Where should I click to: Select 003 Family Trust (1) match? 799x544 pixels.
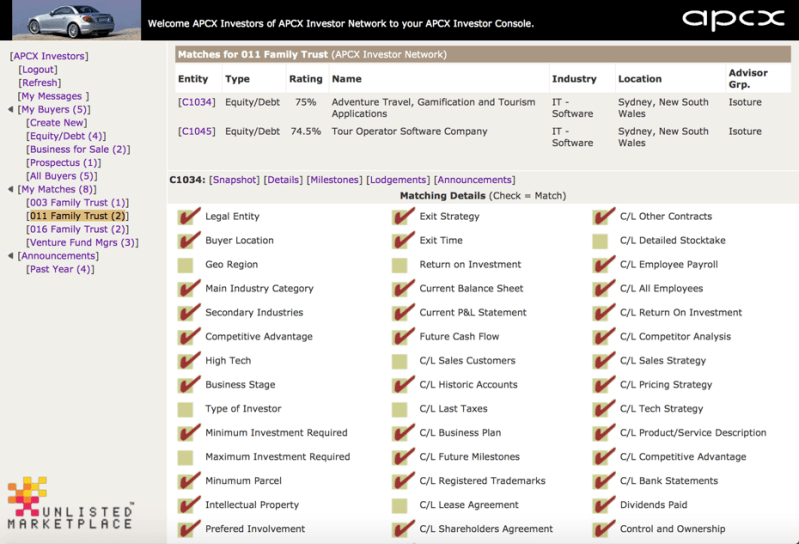pos(77,202)
